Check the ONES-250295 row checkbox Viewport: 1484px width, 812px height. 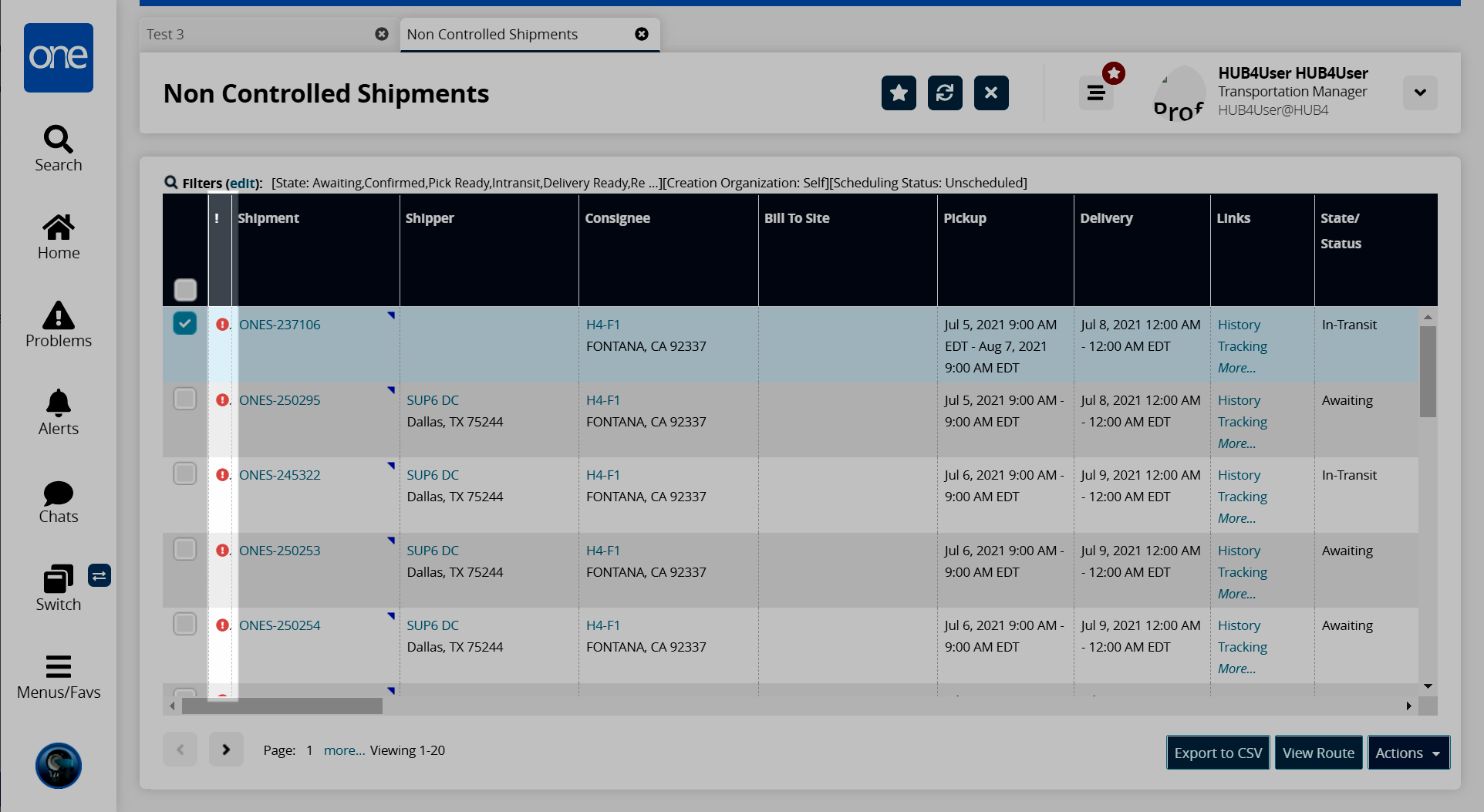185,399
